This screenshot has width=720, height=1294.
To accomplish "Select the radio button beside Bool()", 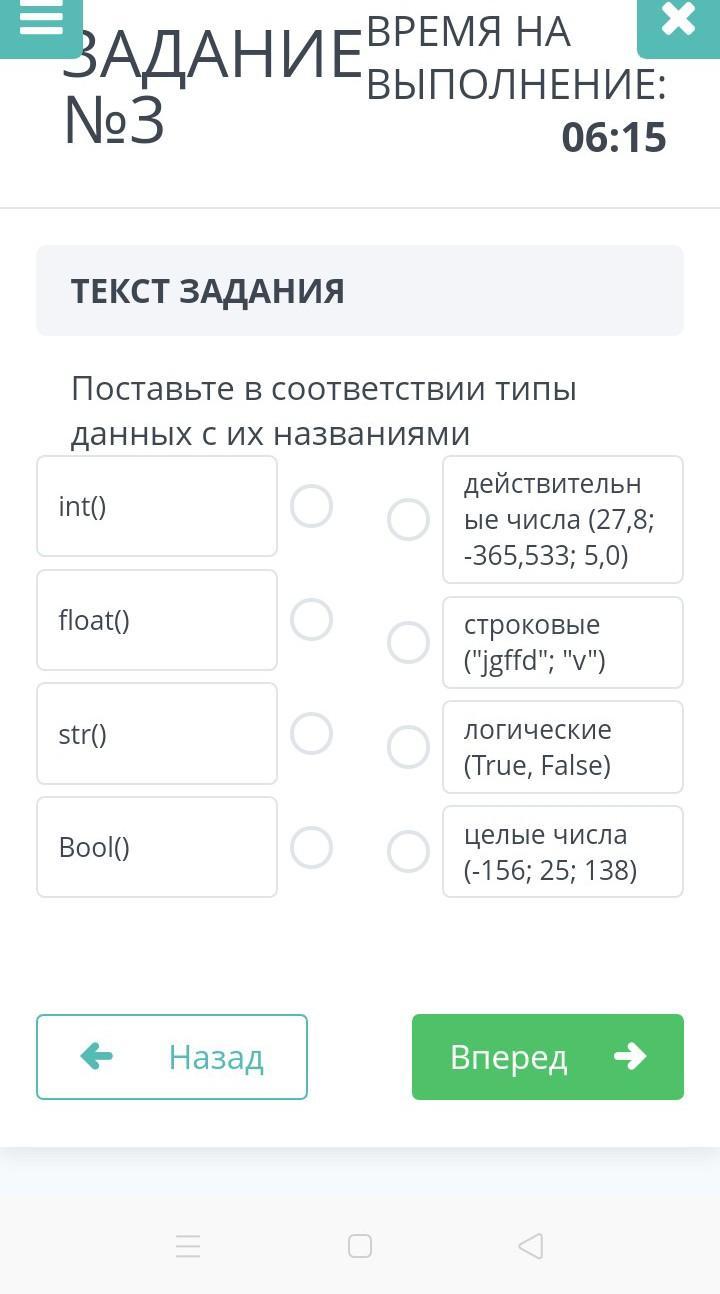I will pos(311,848).
